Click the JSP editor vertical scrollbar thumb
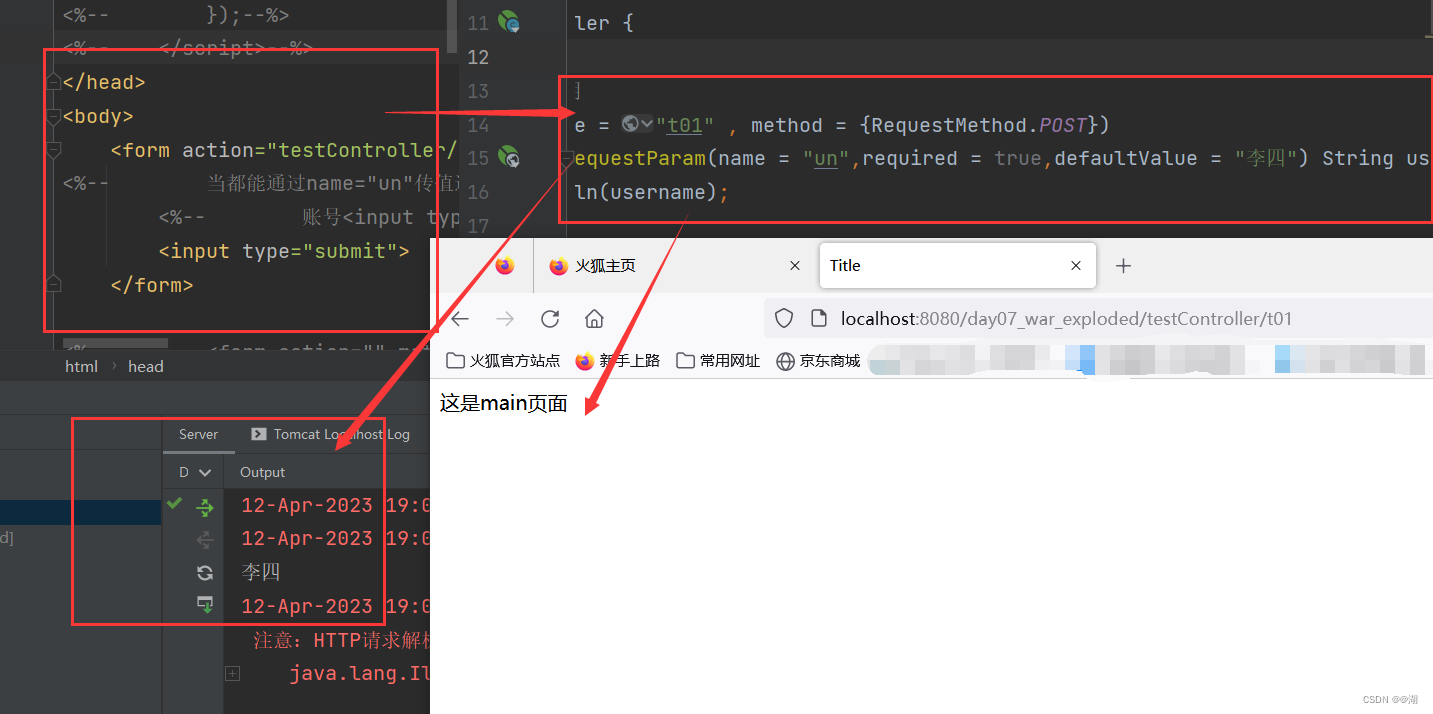This screenshot has width=1433, height=714. [x=452, y=26]
